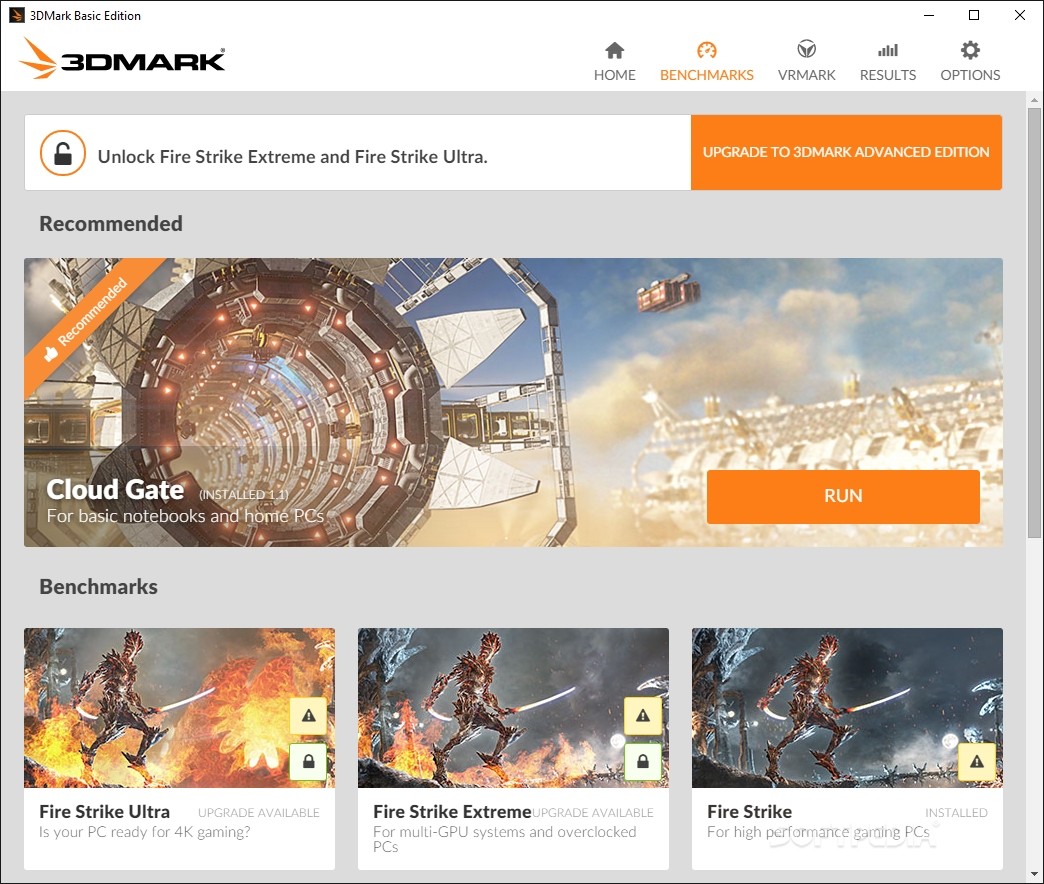The width and height of the screenshot is (1044, 884).
Task: Click the warning badge on Fire Strike Ultra
Action: pyautogui.click(x=308, y=715)
